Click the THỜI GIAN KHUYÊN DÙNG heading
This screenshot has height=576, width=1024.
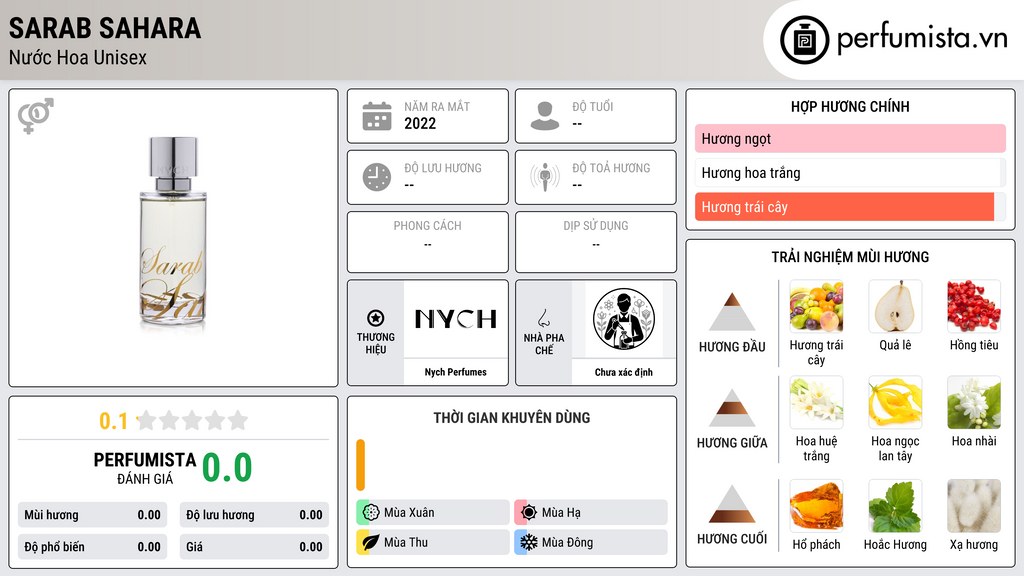coord(512,418)
